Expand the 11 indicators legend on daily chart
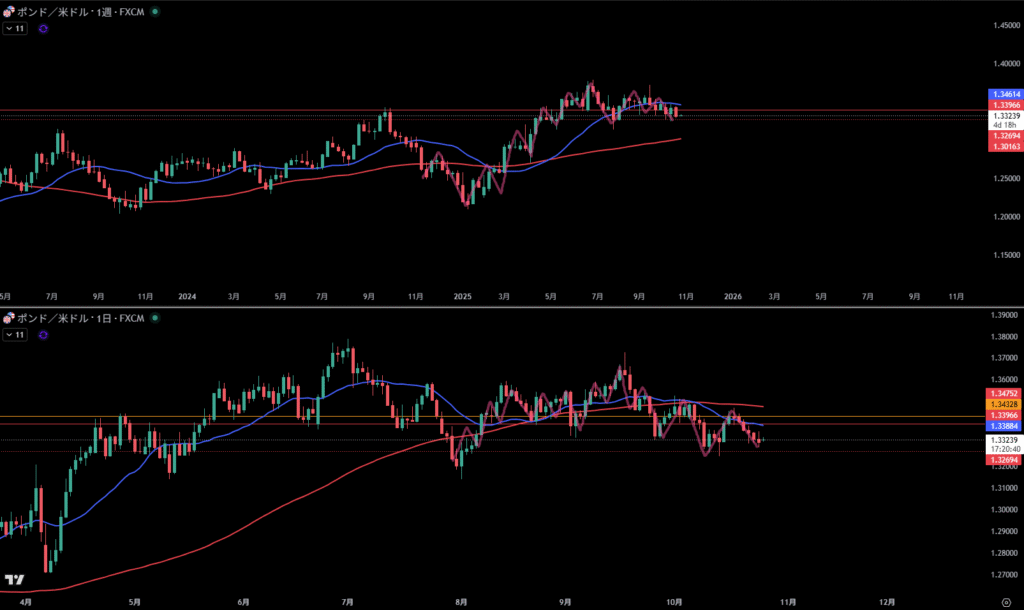Viewport: 1024px width, 610px height. pos(14,335)
